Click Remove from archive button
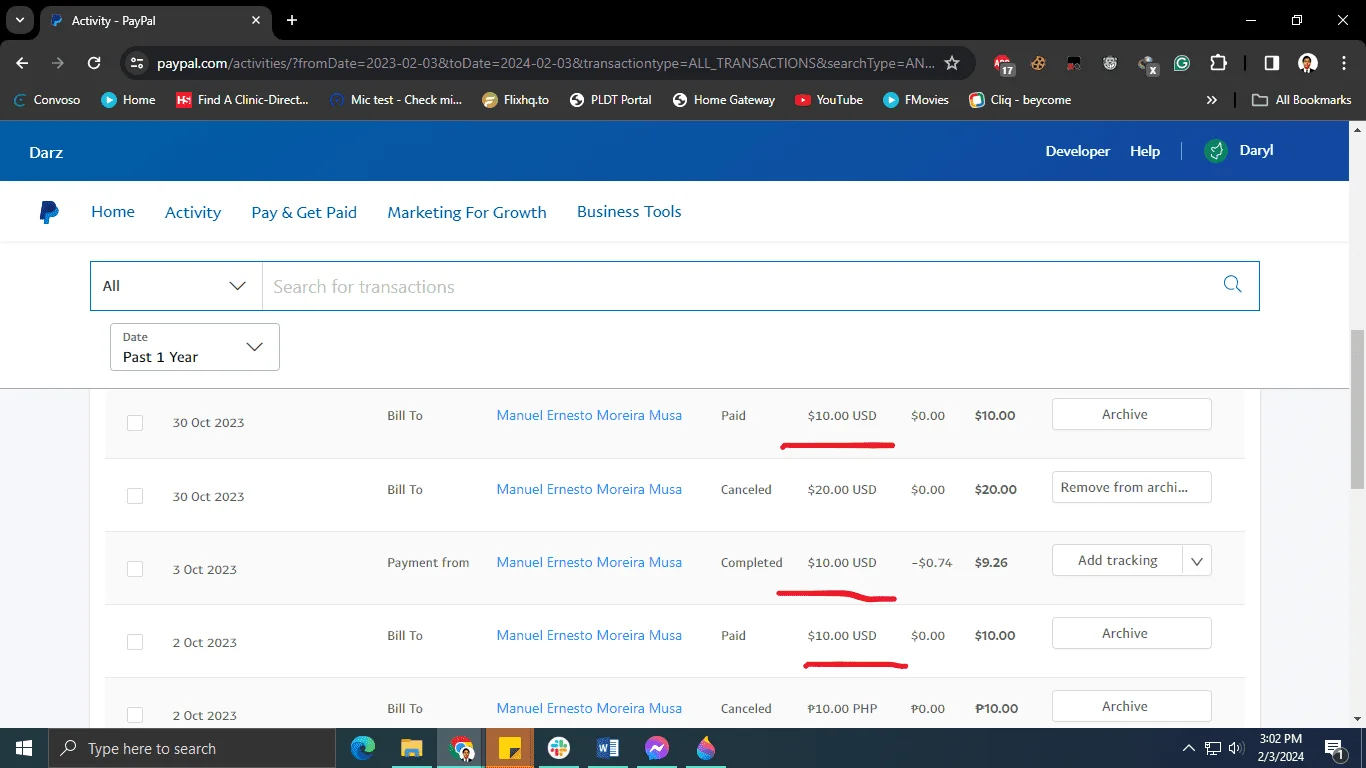This screenshot has width=1366, height=768. 1132,487
